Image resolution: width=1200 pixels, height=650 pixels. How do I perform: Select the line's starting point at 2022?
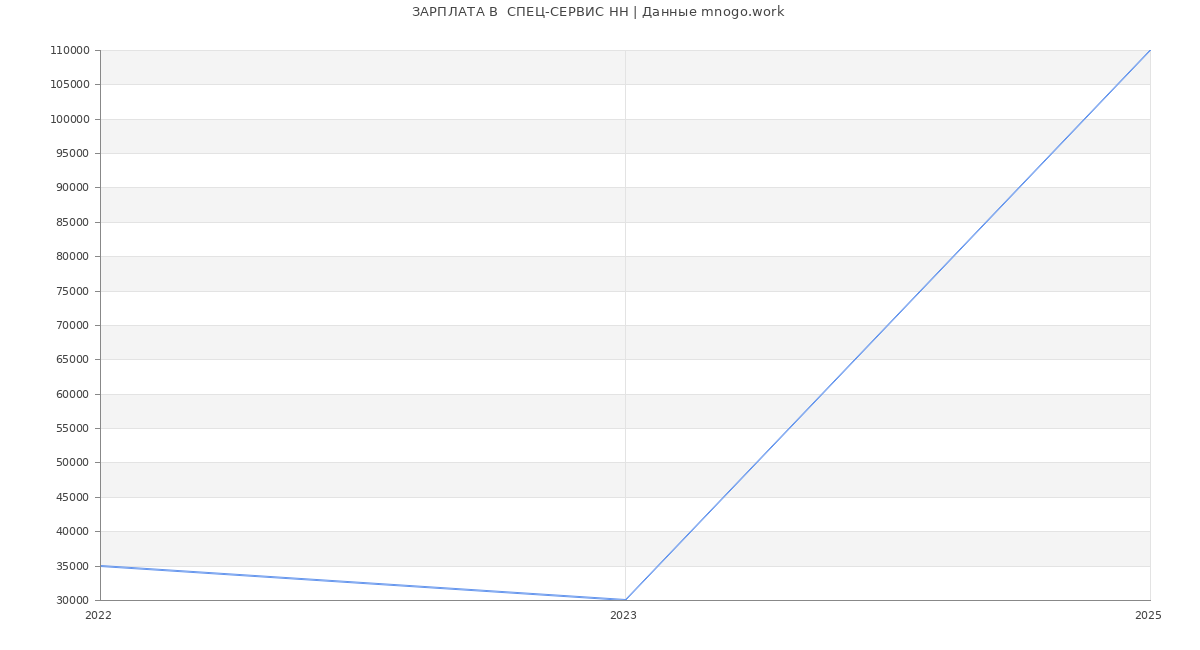click(100, 566)
